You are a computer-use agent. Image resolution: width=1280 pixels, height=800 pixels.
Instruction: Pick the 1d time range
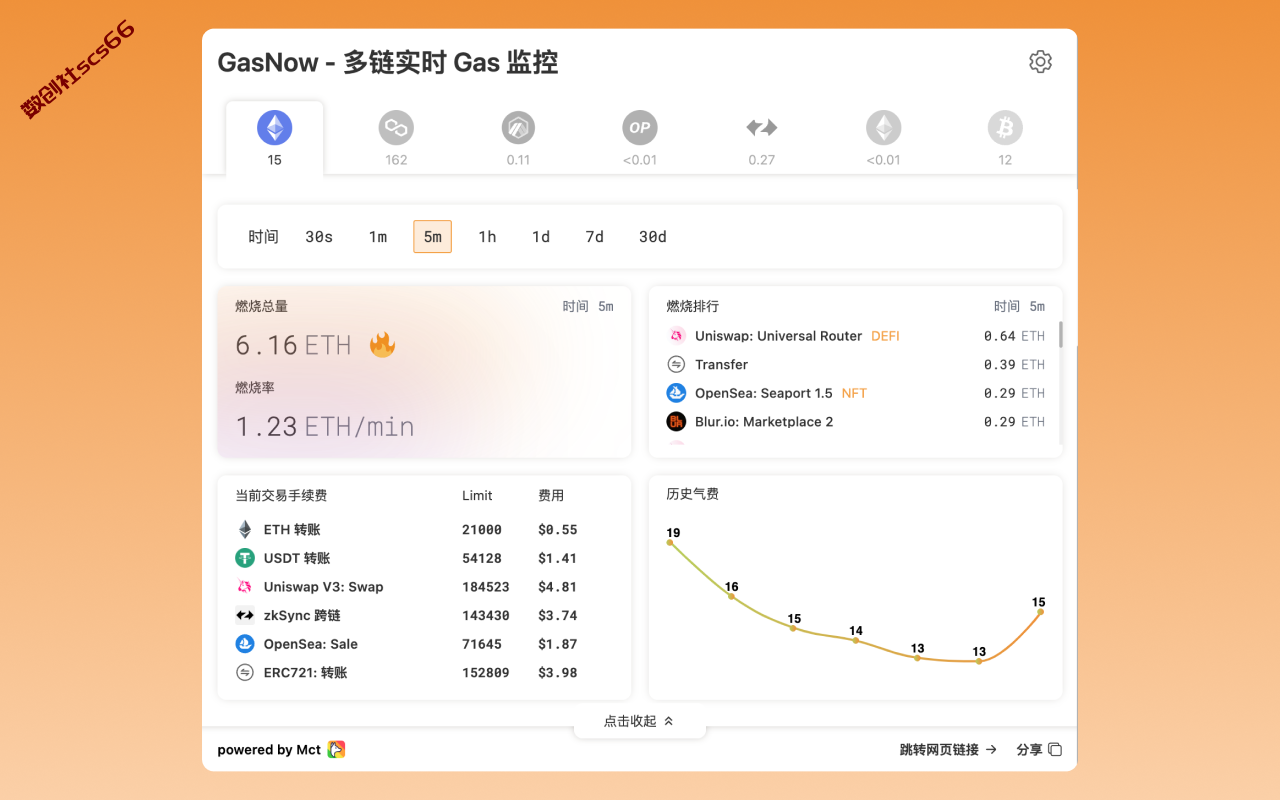tap(541, 237)
